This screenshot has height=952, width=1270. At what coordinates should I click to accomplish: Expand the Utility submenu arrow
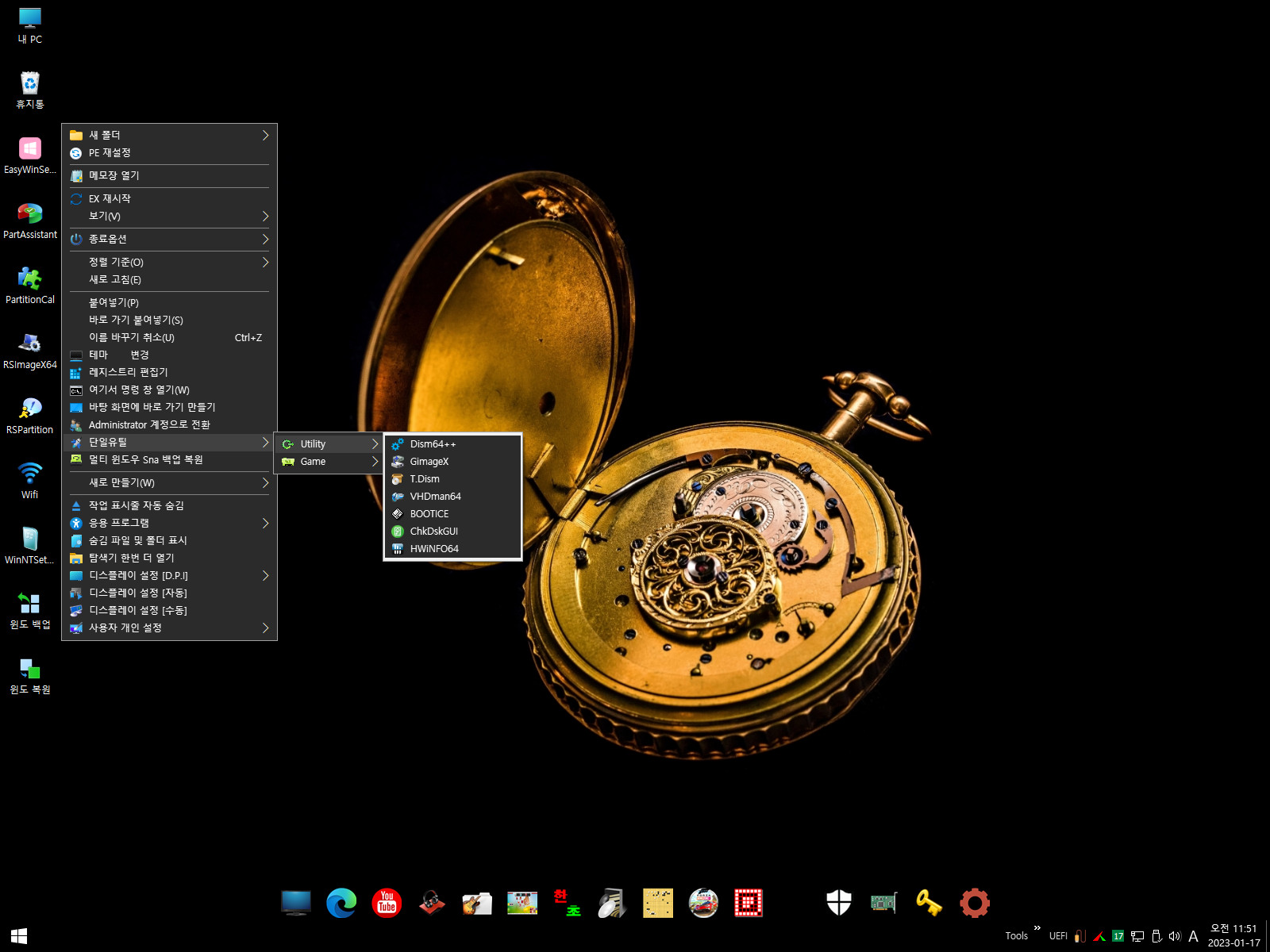pyautogui.click(x=375, y=444)
